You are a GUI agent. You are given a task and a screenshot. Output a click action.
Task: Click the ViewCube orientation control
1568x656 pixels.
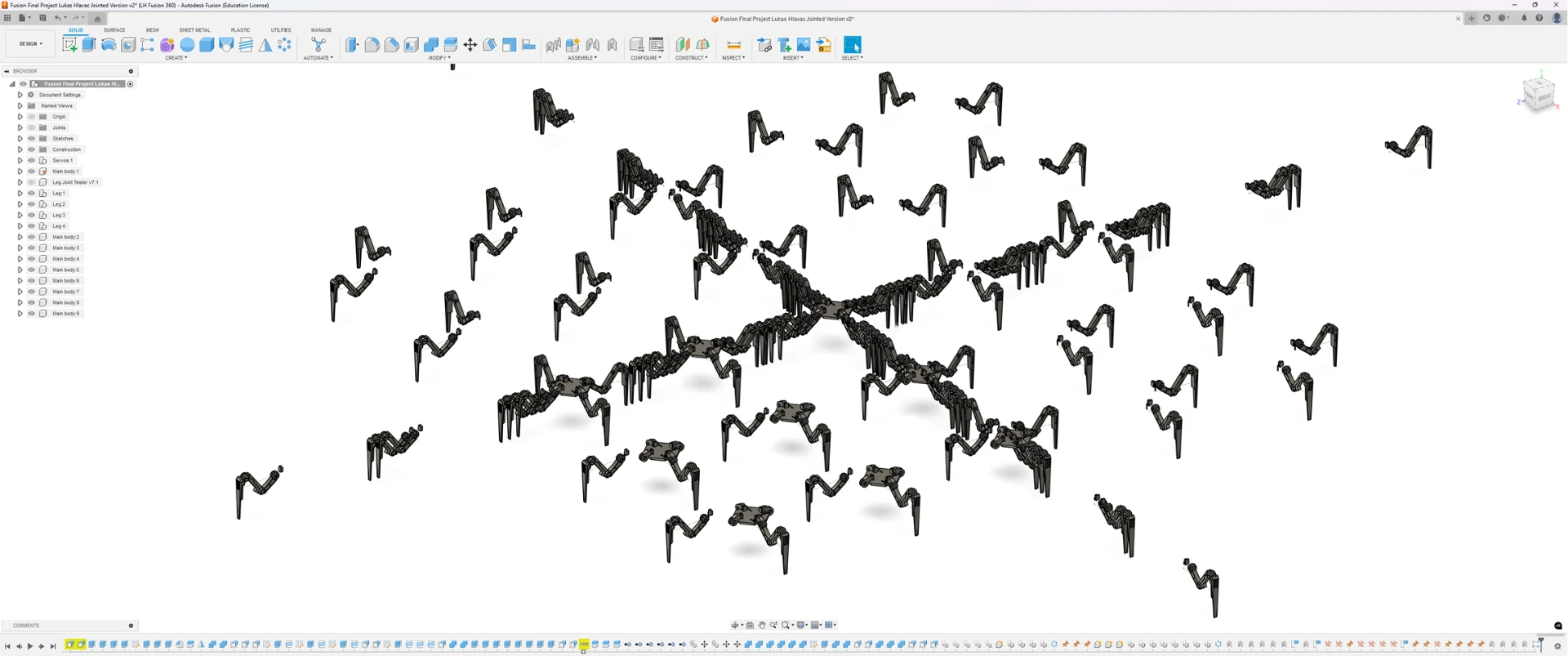pos(1539,92)
